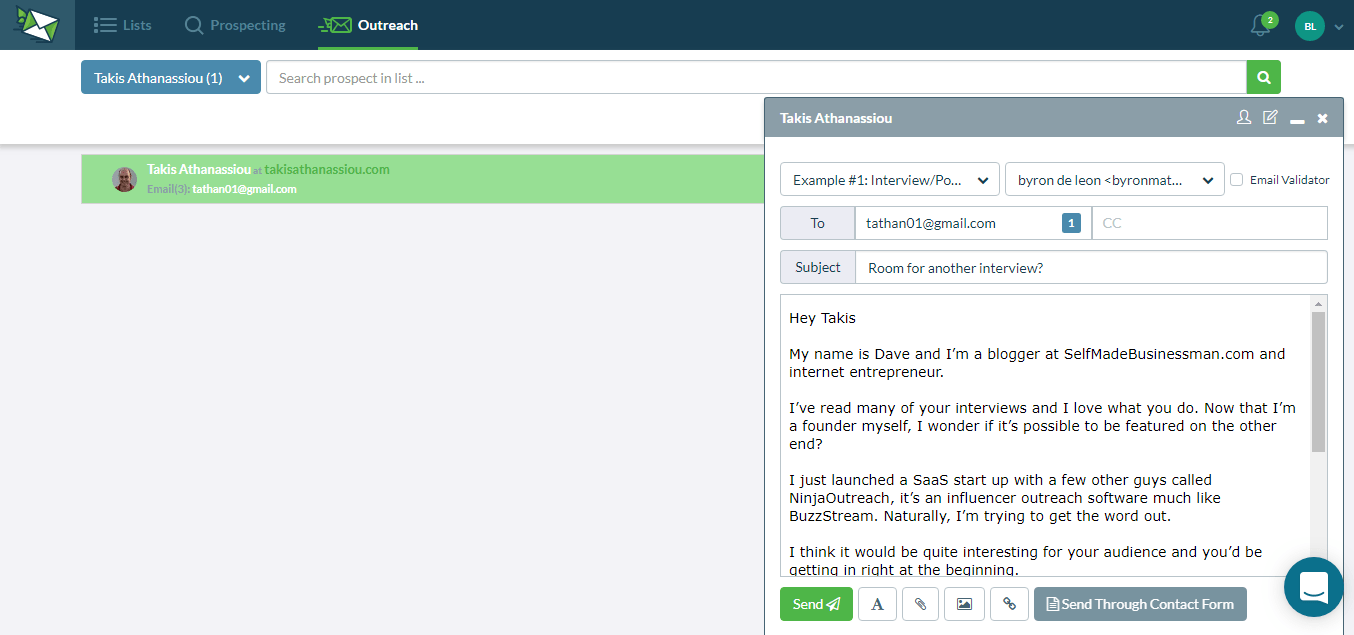Click the To recipient field
Screen dimensions: 1354x635
pyautogui.click(x=973, y=223)
